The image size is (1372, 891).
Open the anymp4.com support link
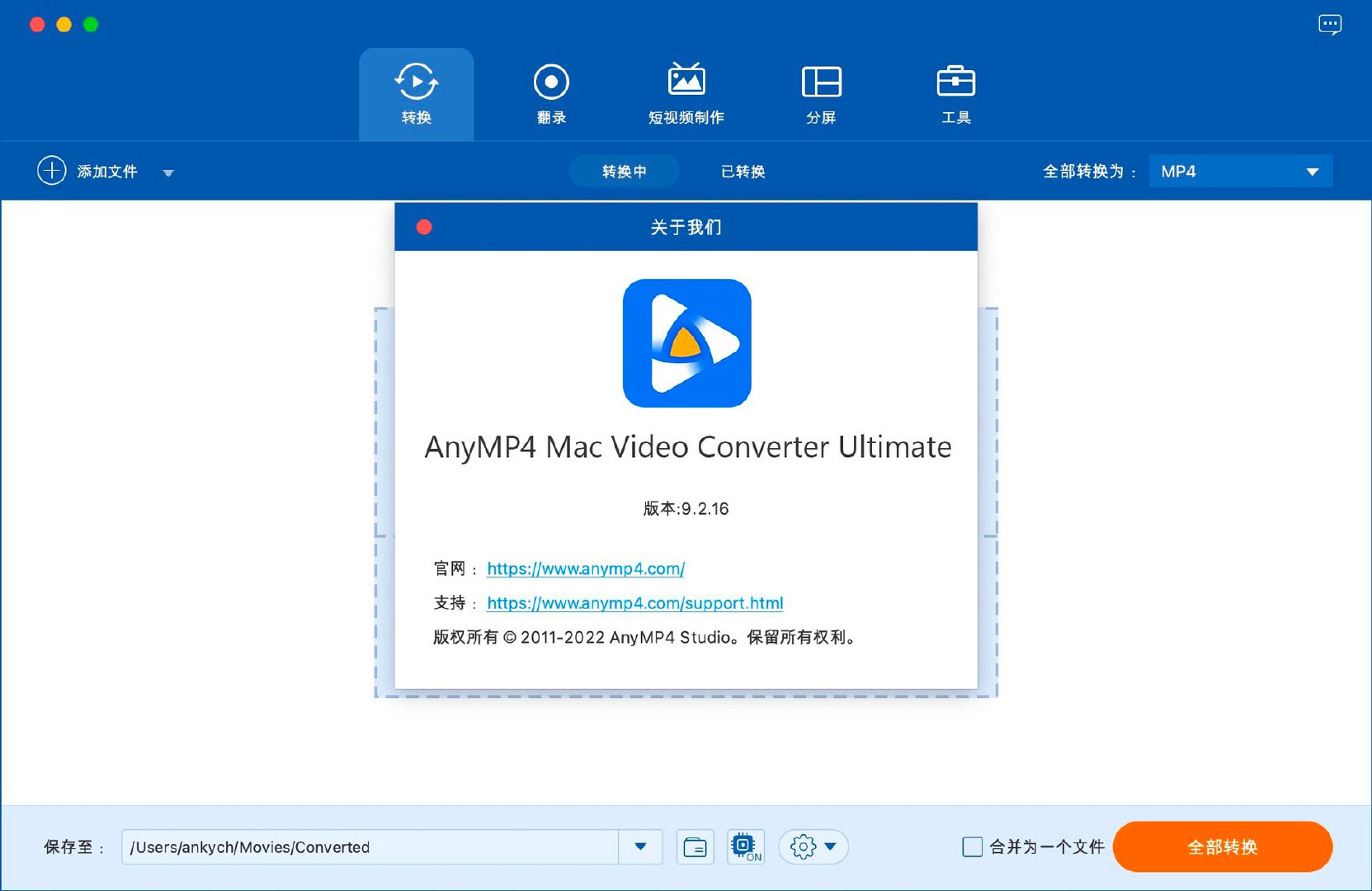[x=634, y=603]
